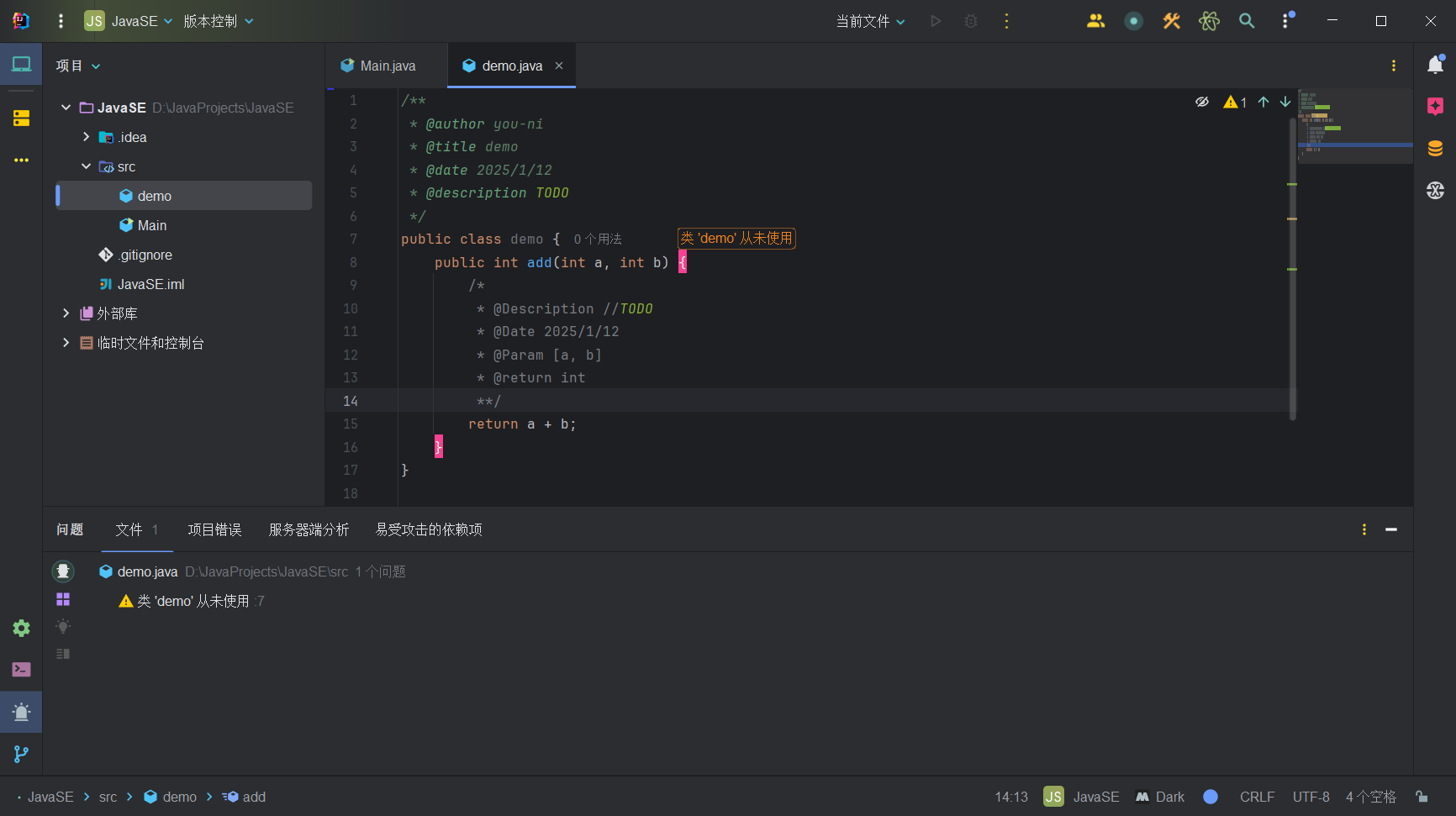
Task: Open the main menu (three dots) in title bar
Action: (x=61, y=21)
